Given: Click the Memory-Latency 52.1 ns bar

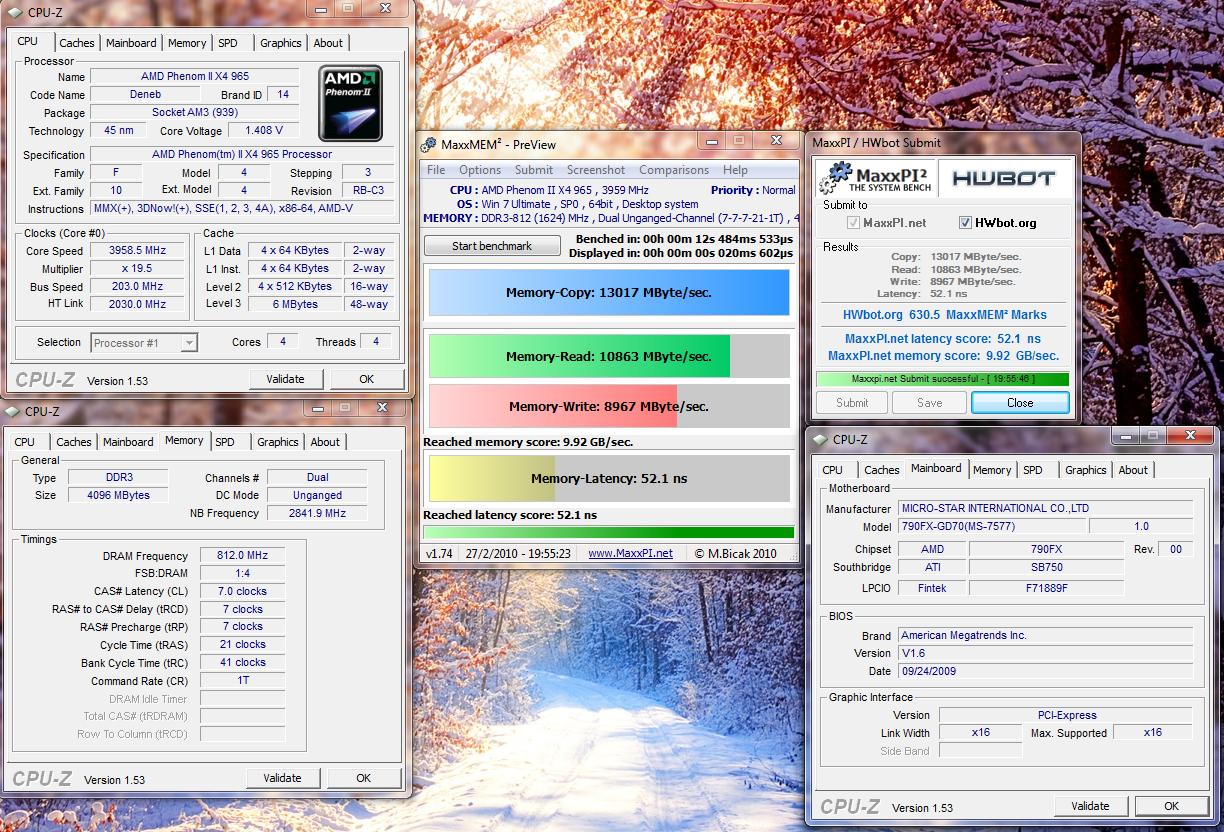Looking at the screenshot, I should (609, 478).
